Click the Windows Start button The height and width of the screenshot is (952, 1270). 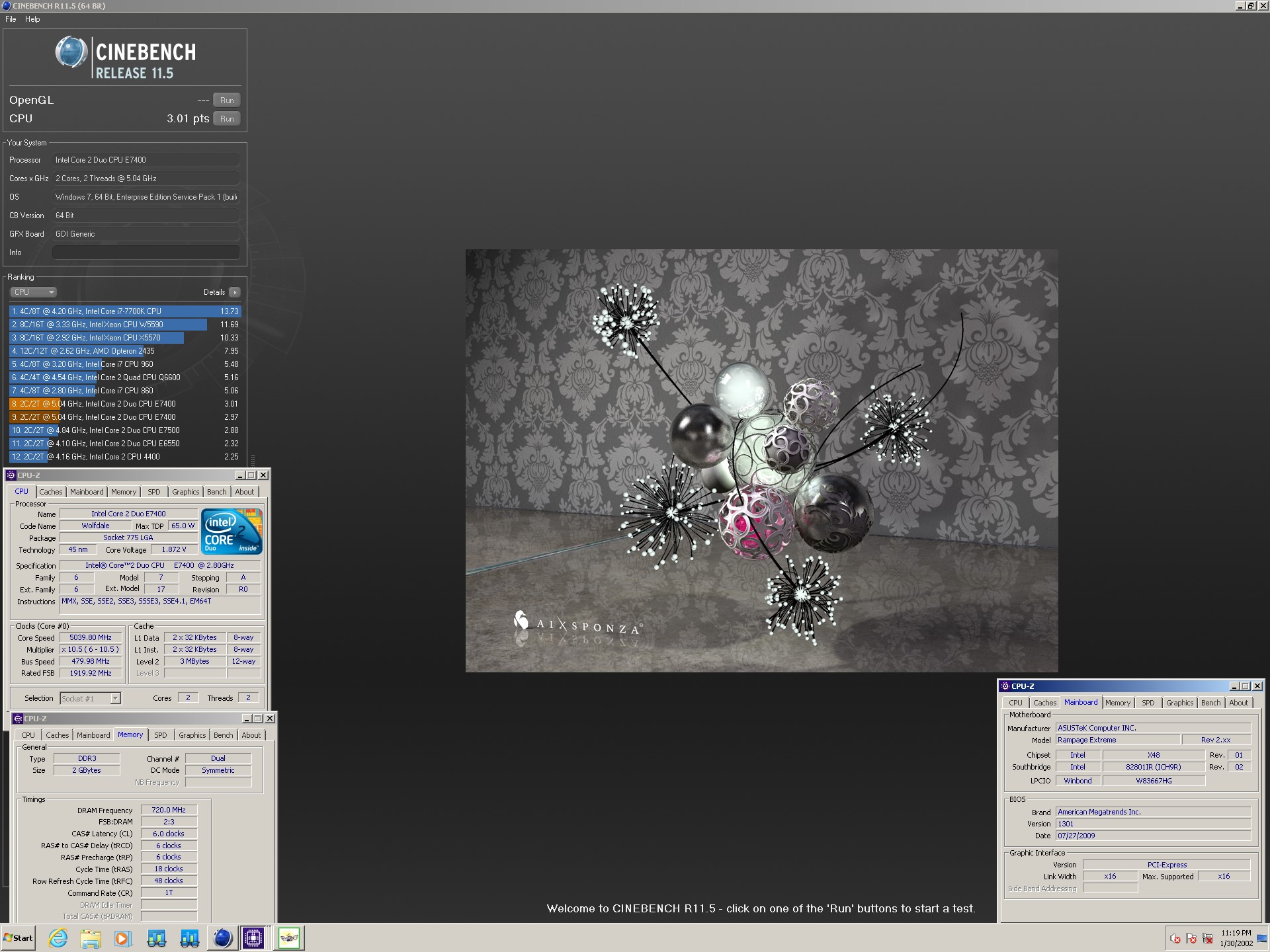(19, 937)
